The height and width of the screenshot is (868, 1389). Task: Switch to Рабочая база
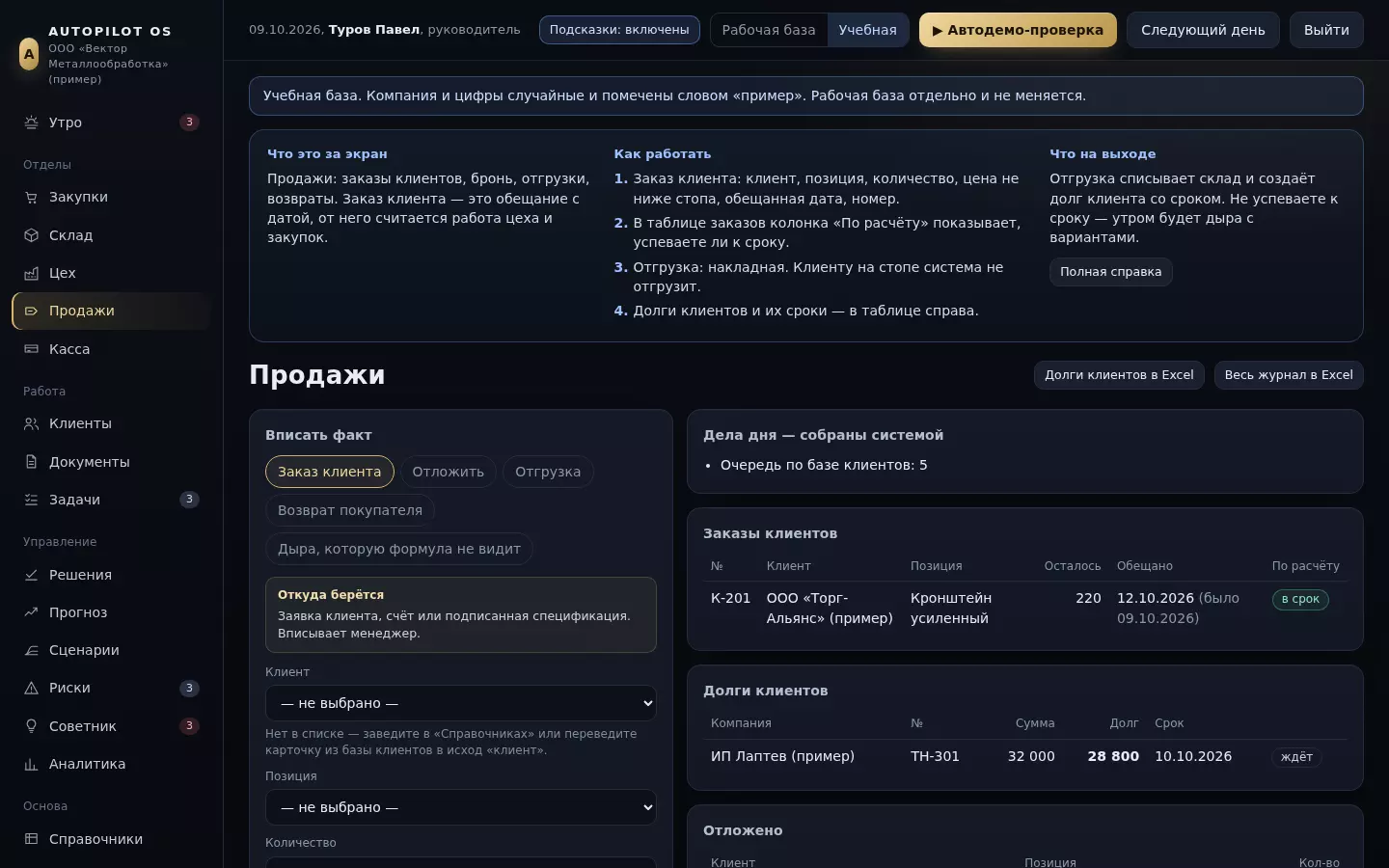point(769,30)
